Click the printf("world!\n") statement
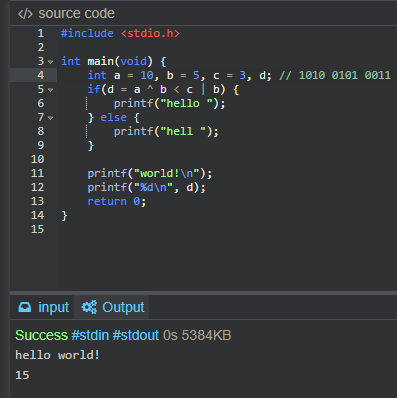Image resolution: width=397 pixels, height=398 pixels. pyautogui.click(x=149, y=173)
